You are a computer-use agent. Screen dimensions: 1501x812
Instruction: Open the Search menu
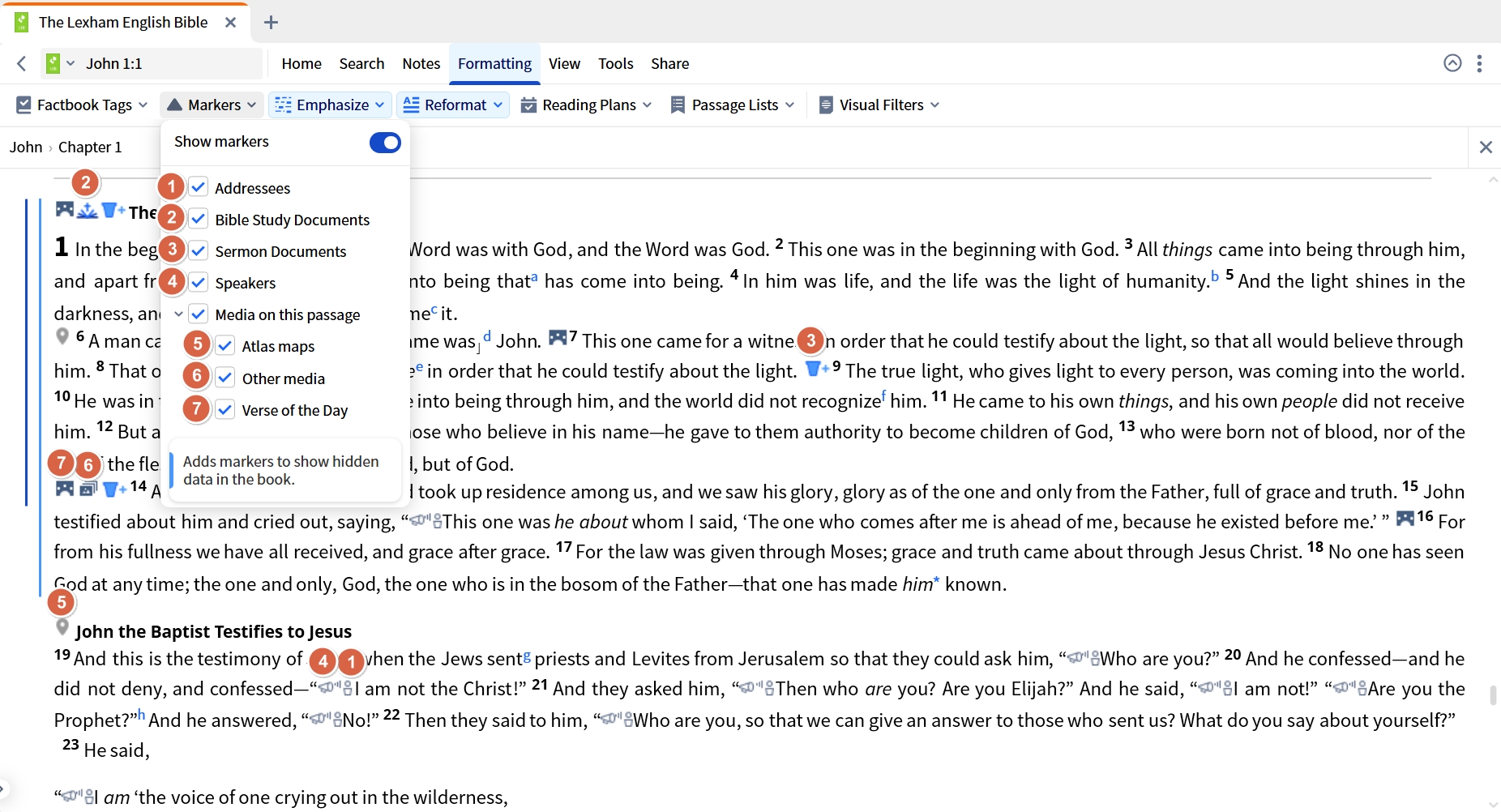[361, 63]
